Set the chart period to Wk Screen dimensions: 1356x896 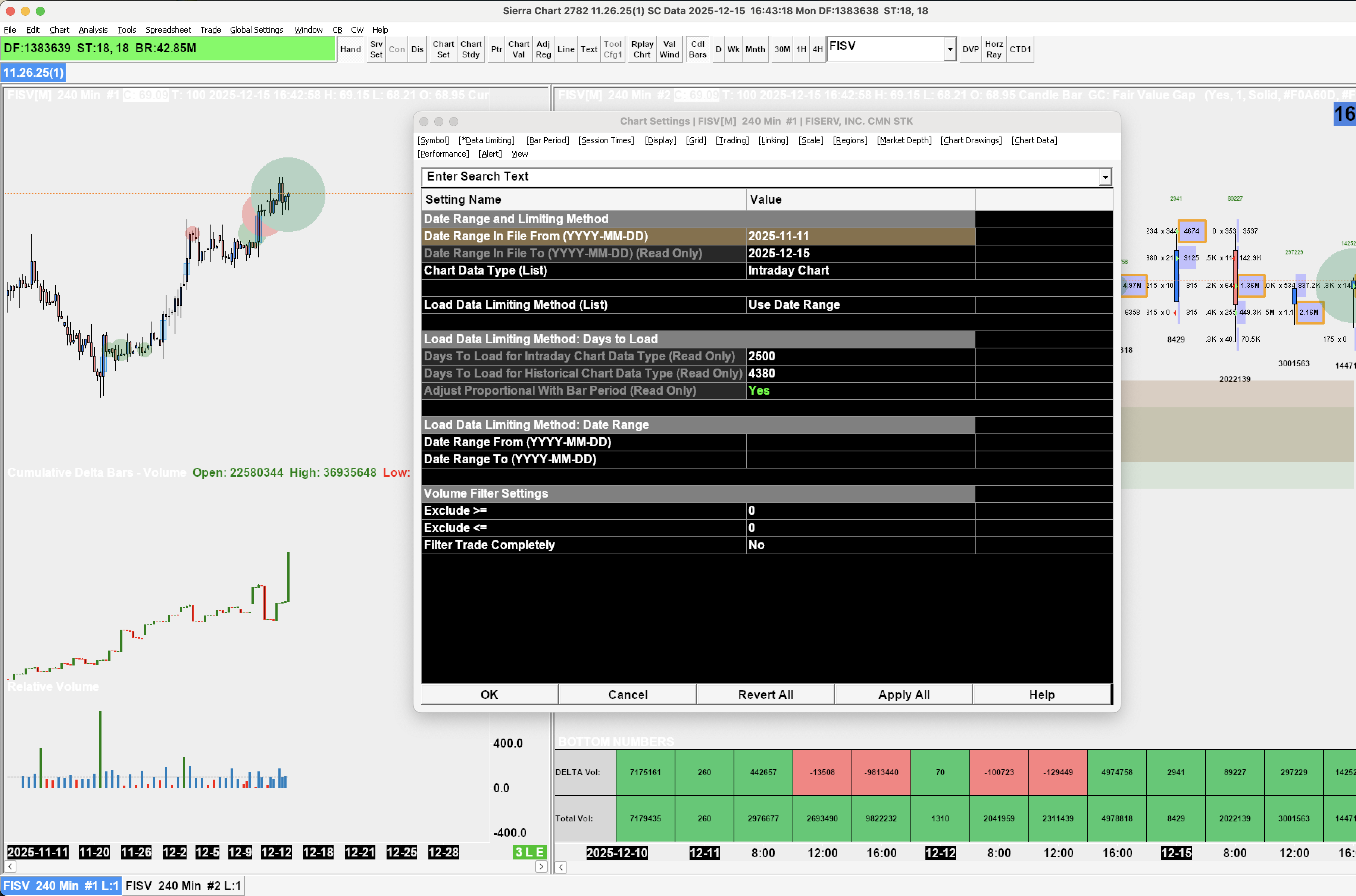point(734,49)
